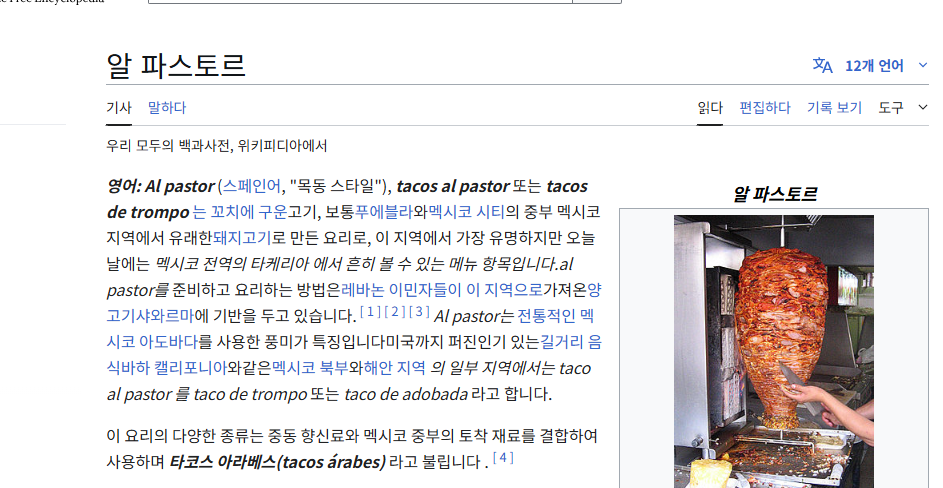Follow the 스페인어 link

coord(251,187)
